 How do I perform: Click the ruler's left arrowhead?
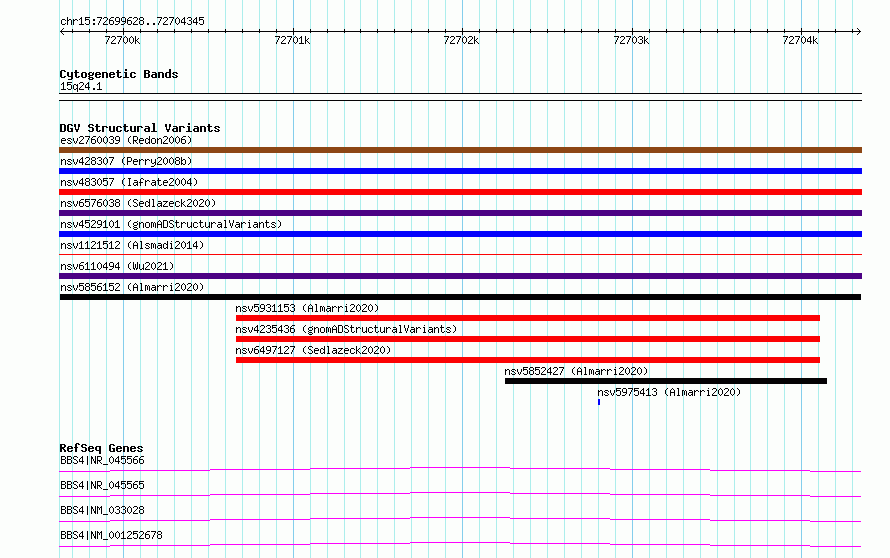(x=62, y=32)
